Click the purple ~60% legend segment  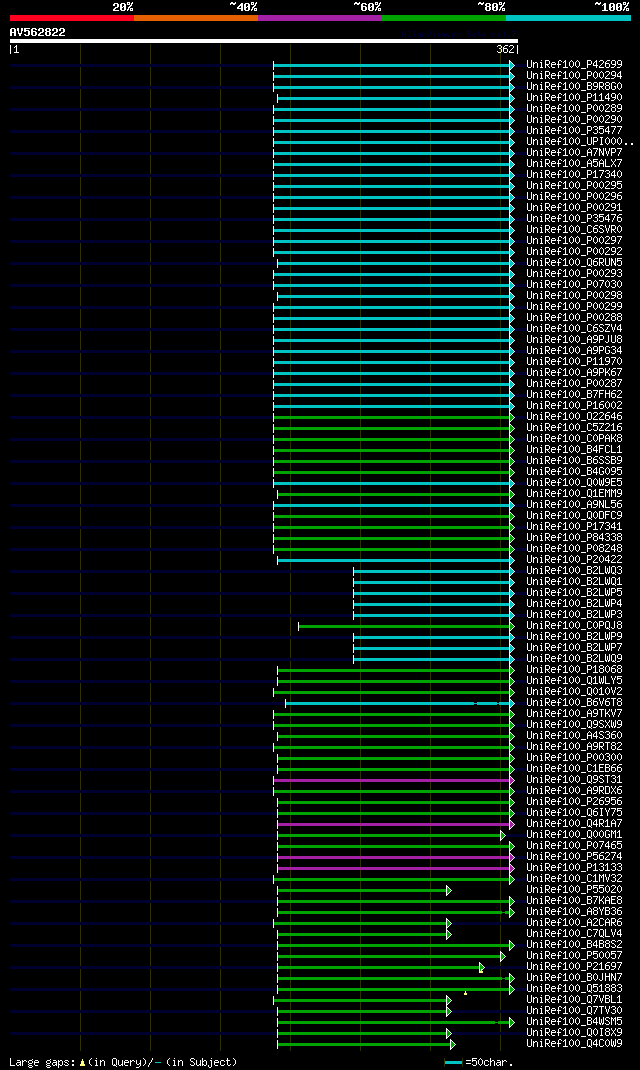320,18
